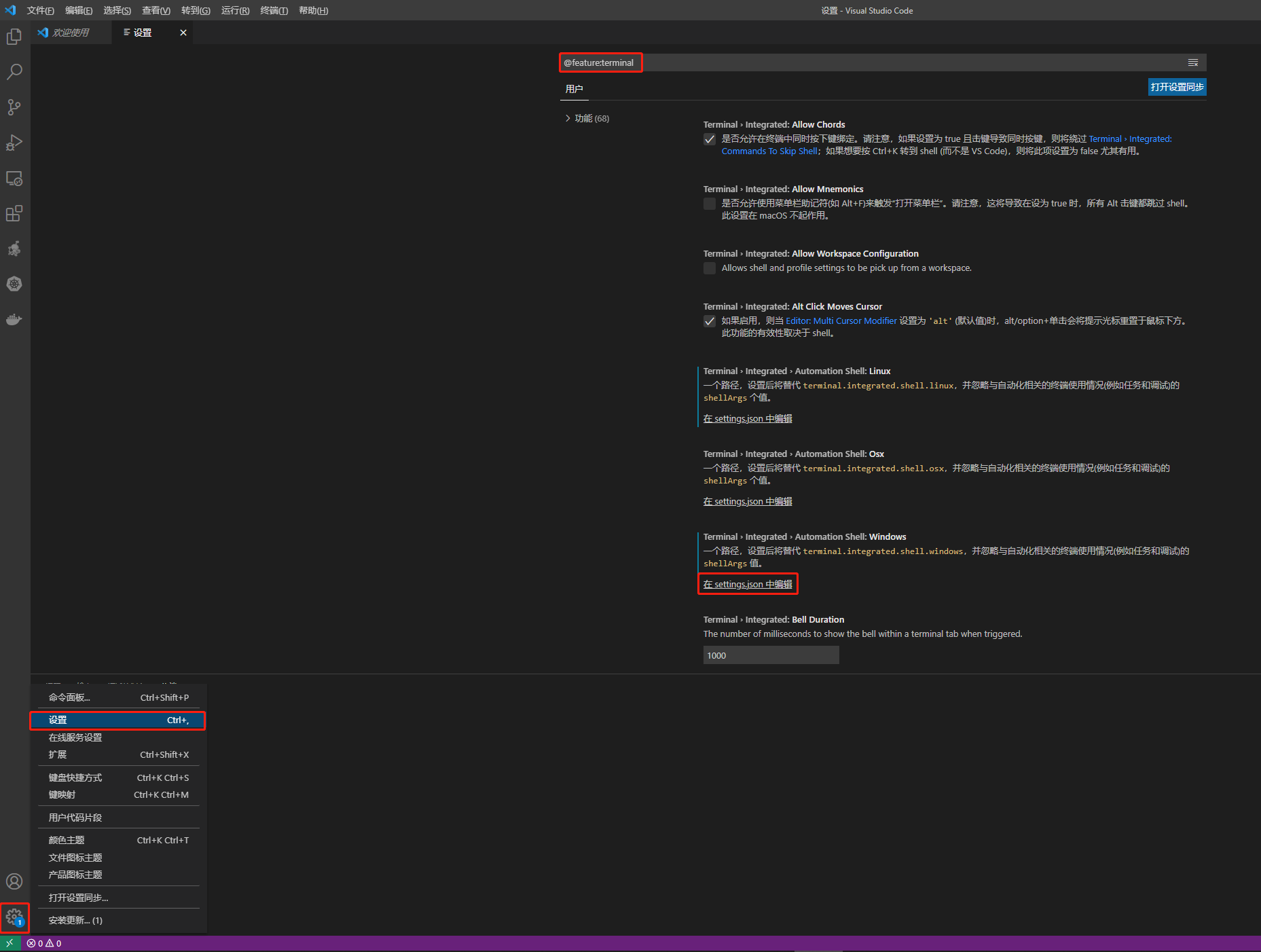Open the Extensions view
This screenshot has width=1261, height=952.
14,213
